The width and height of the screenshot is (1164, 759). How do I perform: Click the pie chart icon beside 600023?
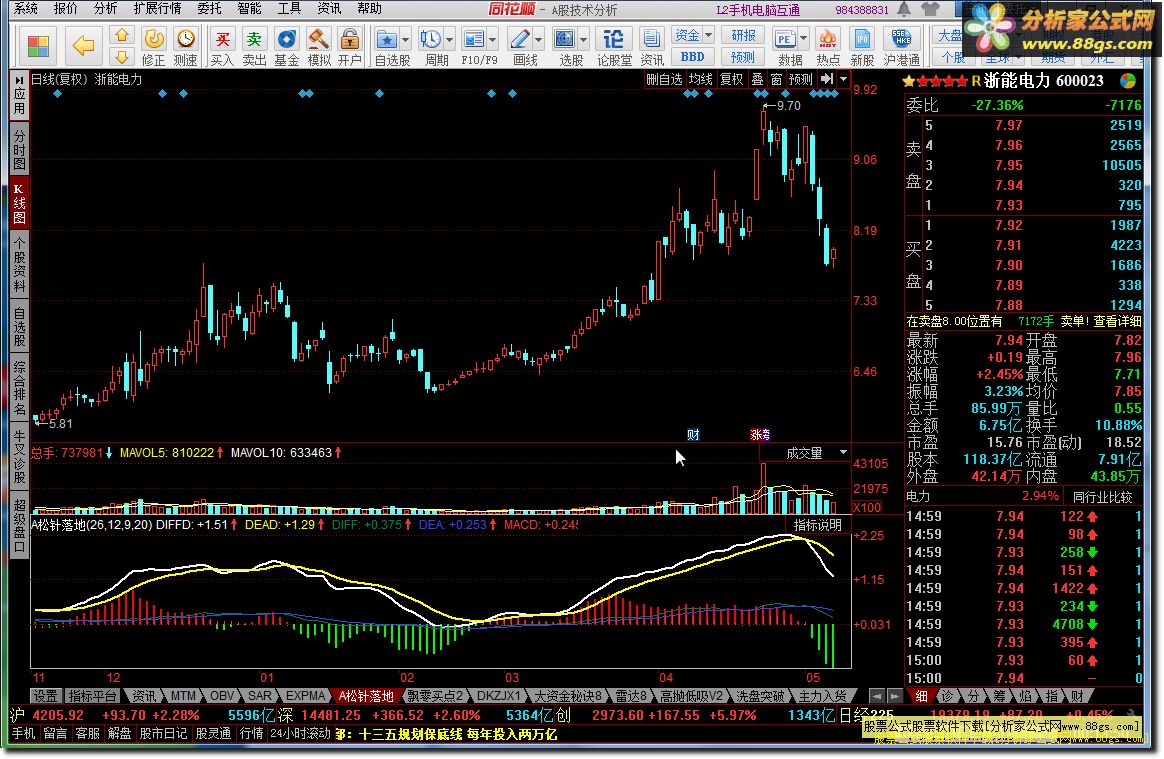point(1127,81)
